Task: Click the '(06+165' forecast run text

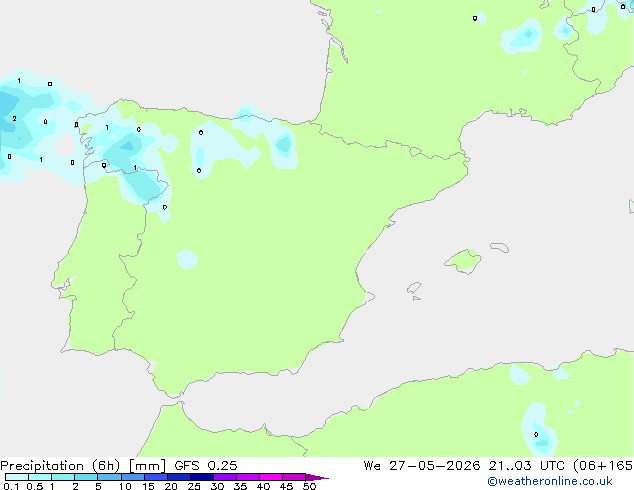Action: 603,466
